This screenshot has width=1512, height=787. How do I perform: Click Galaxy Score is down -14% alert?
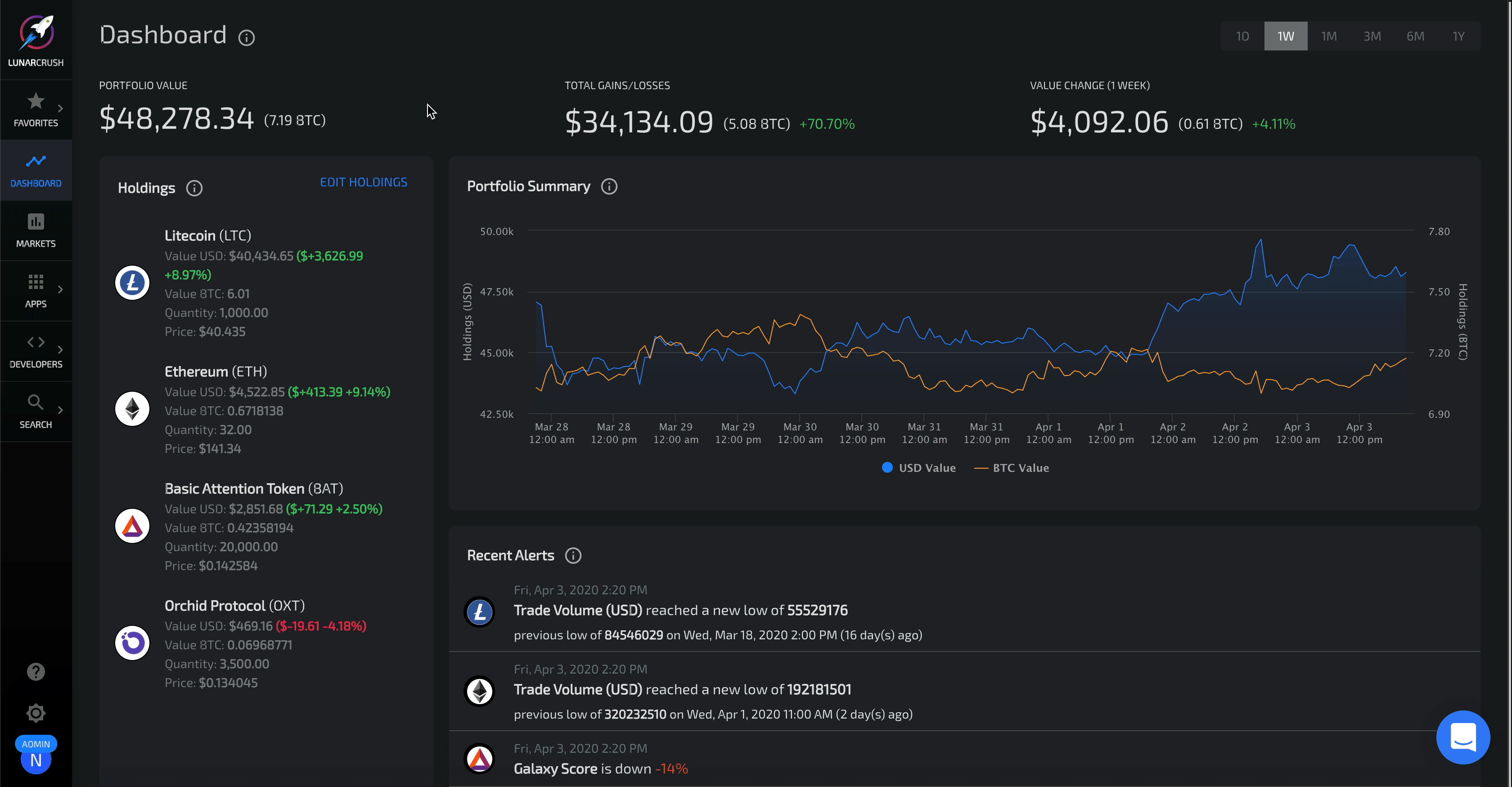600,769
